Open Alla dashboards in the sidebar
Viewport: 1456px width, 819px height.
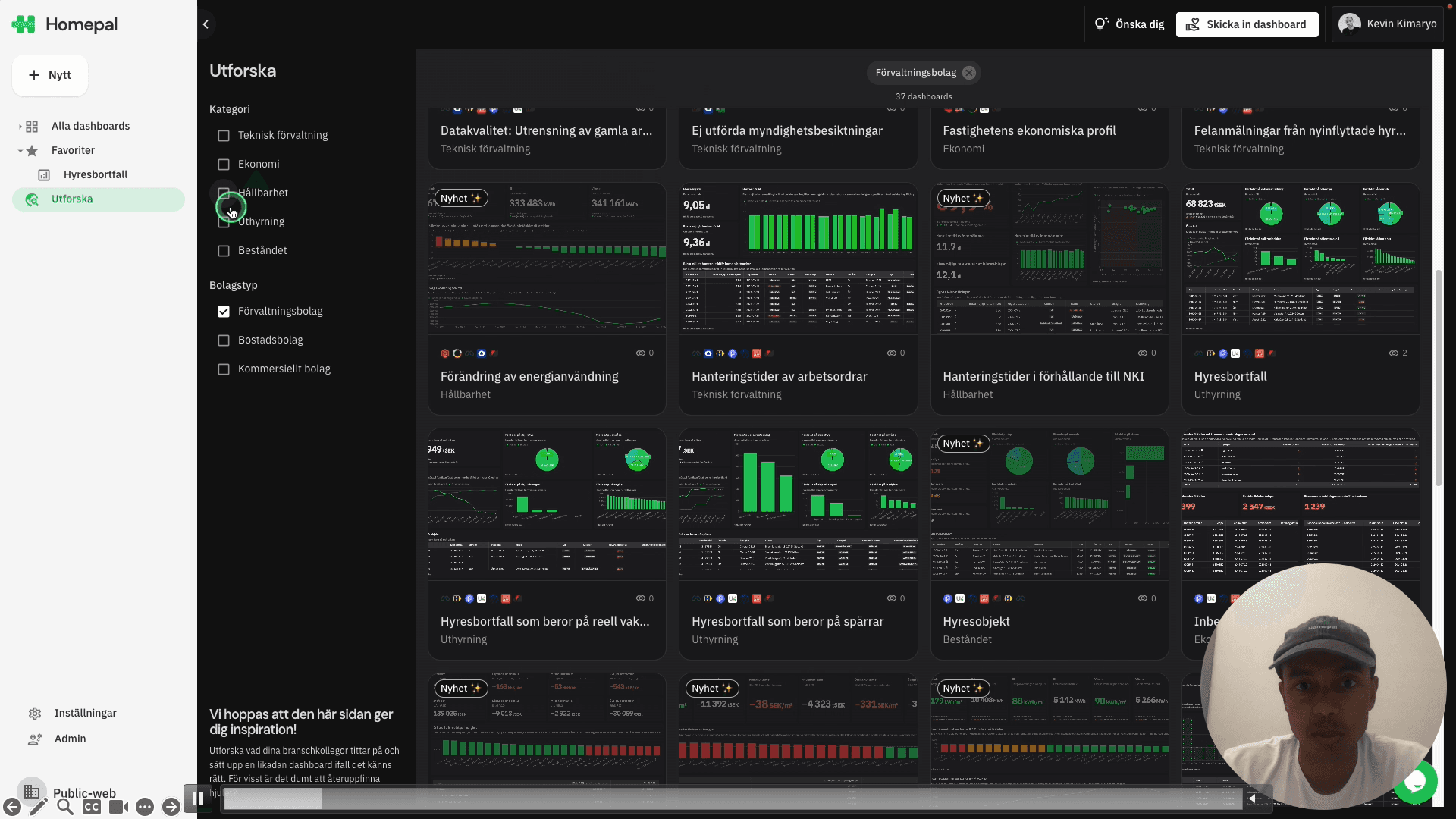(90, 127)
